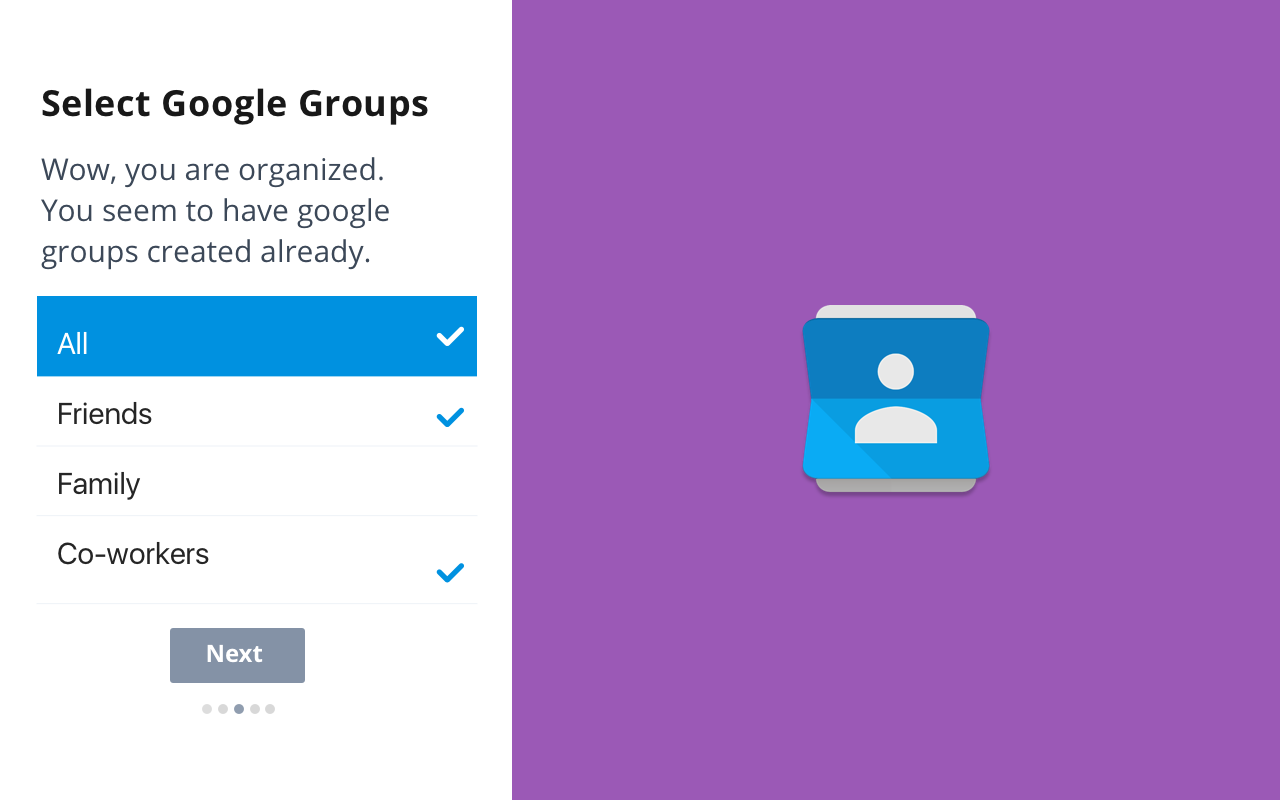Go to the second pagination dot

[x=223, y=709]
